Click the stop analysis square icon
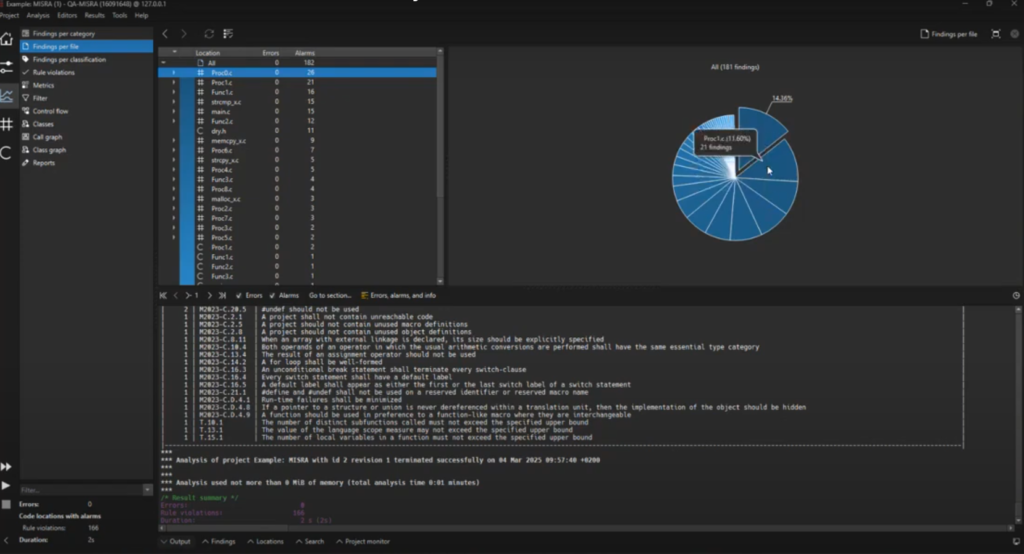 tap(6, 504)
